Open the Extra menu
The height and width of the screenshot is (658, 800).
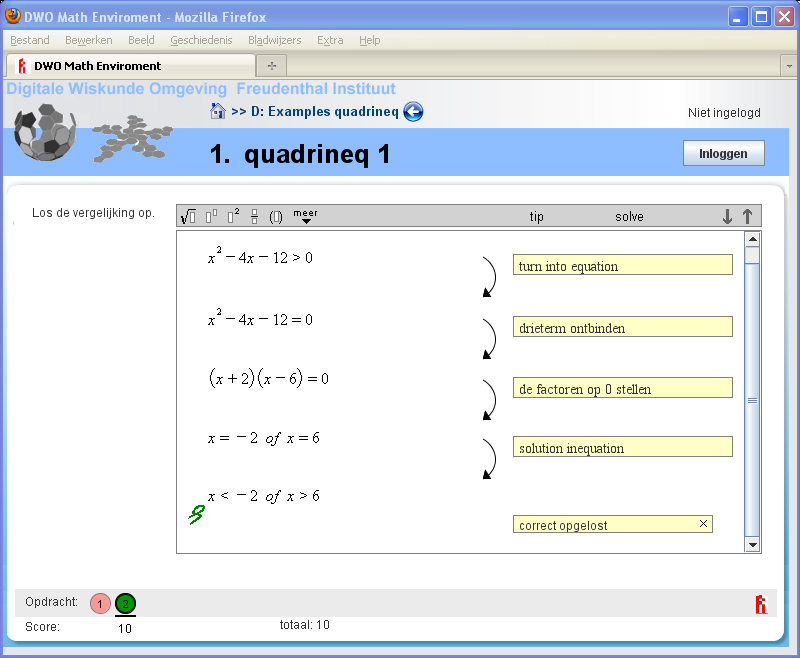point(330,40)
